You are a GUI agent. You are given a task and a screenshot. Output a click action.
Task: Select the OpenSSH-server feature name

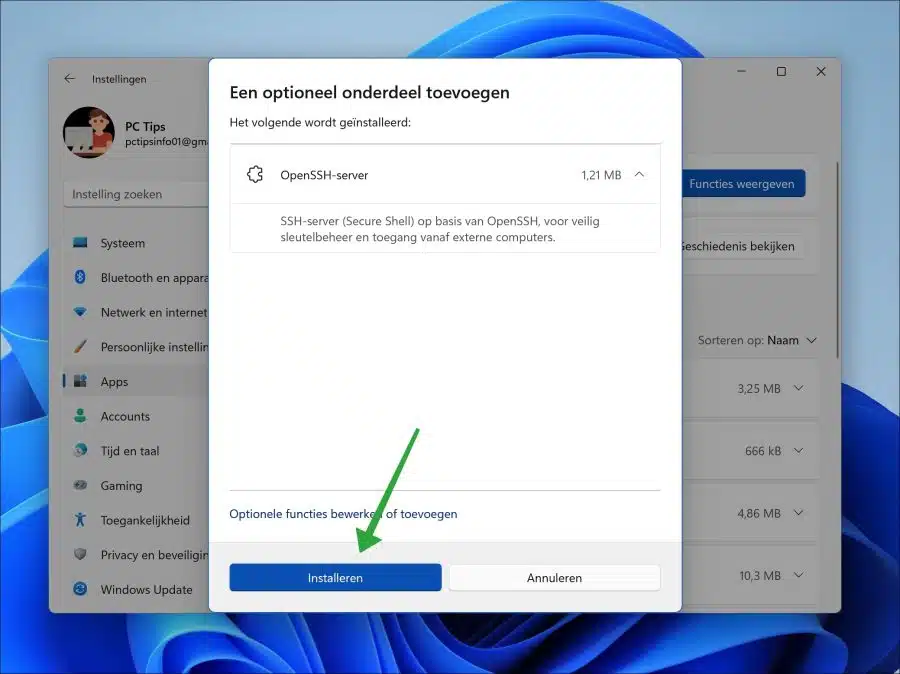point(324,175)
